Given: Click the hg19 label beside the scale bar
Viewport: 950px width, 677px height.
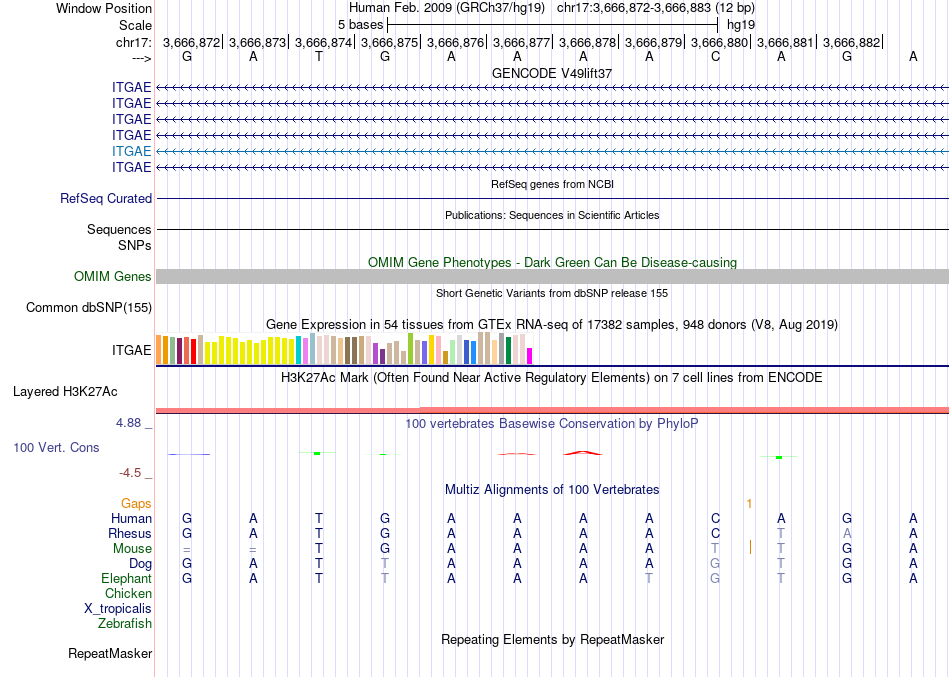Looking at the screenshot, I should 741,25.
